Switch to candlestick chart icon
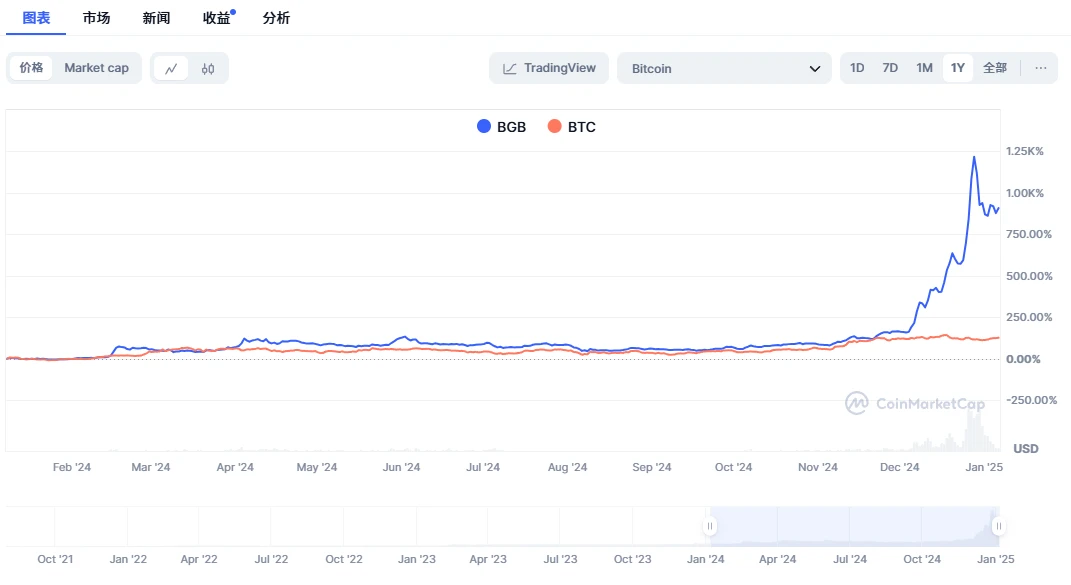The width and height of the screenshot is (1071, 585). tap(208, 68)
